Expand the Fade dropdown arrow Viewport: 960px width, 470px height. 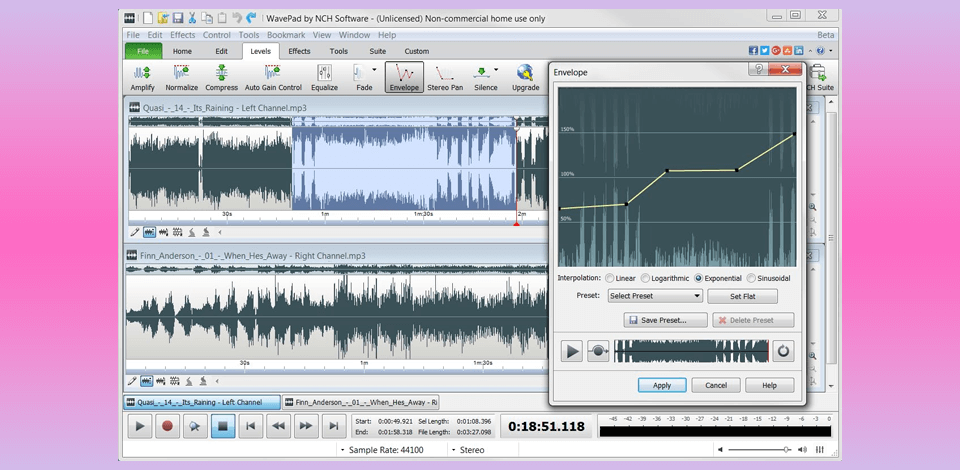click(375, 70)
